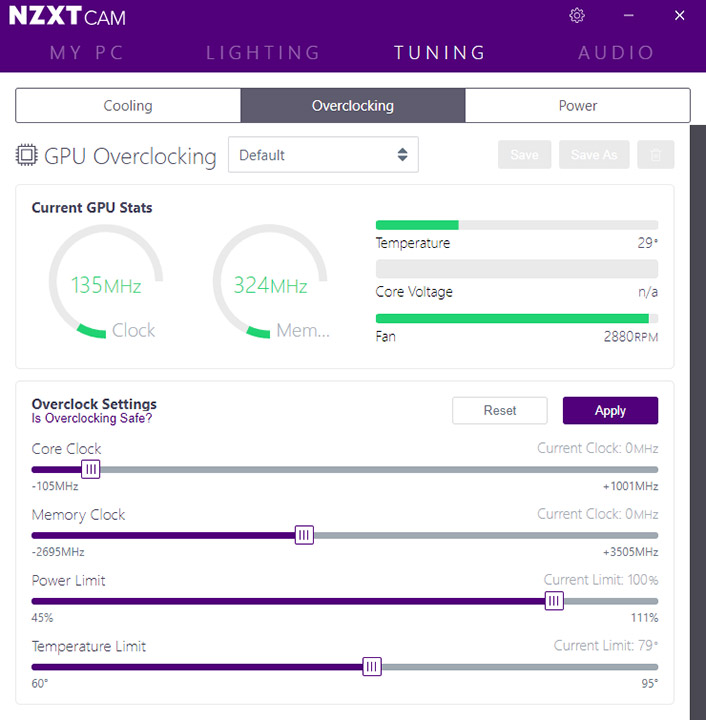This screenshot has height=720, width=706.
Task: Click the -105MHz core clock minimum label
Action: tap(55, 486)
